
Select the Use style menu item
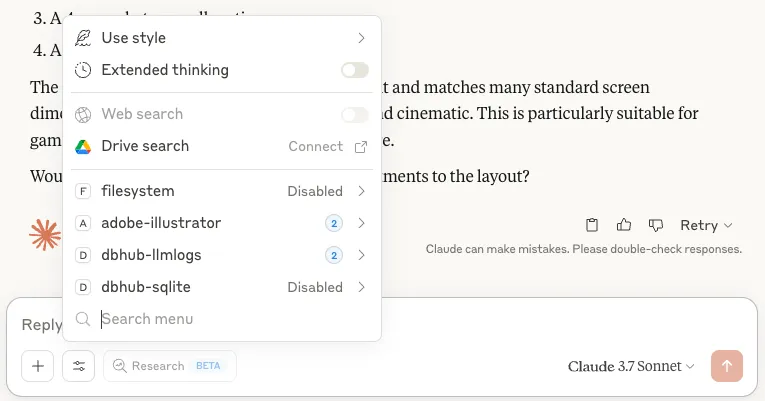[x=222, y=38]
